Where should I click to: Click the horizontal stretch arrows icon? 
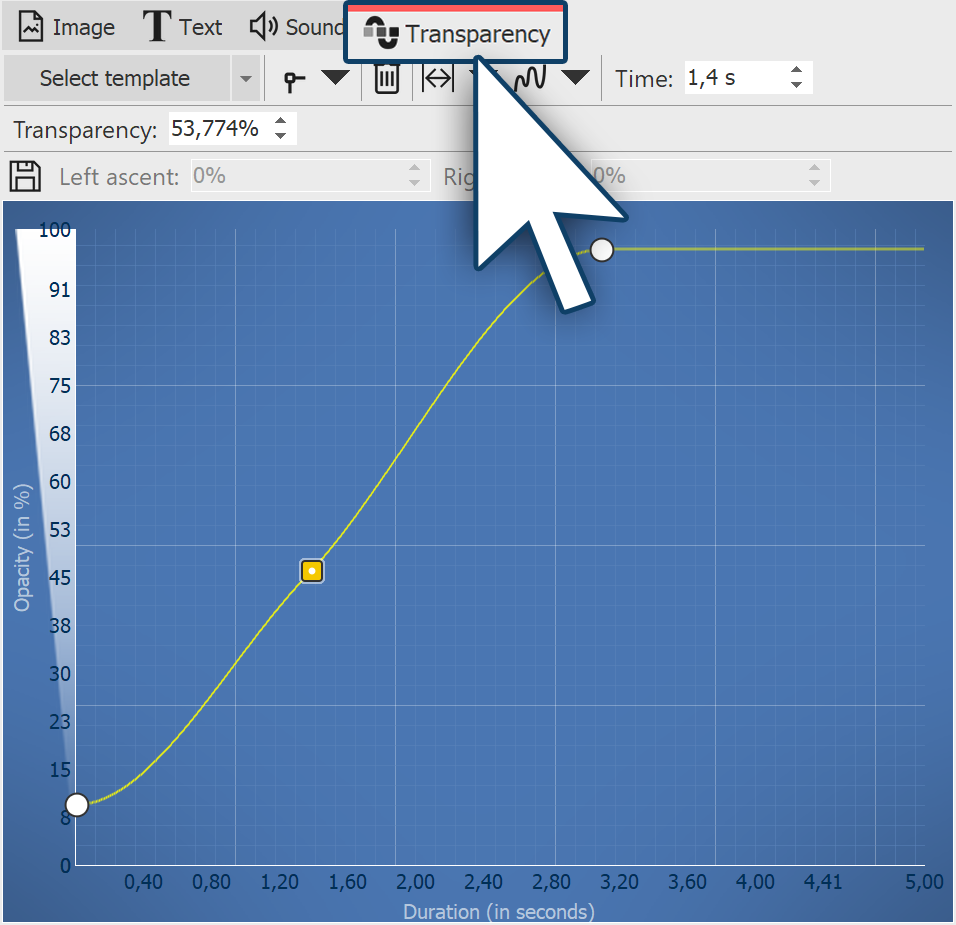438,78
